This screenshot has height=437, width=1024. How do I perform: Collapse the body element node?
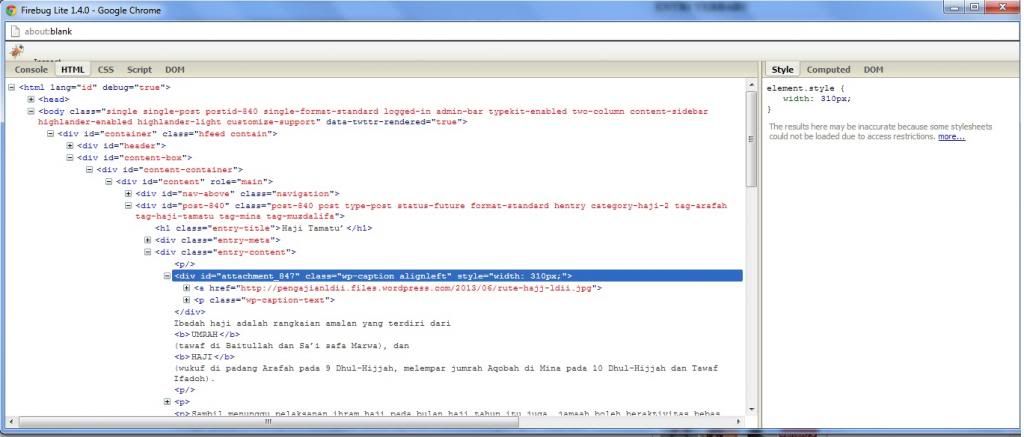click(x=32, y=111)
